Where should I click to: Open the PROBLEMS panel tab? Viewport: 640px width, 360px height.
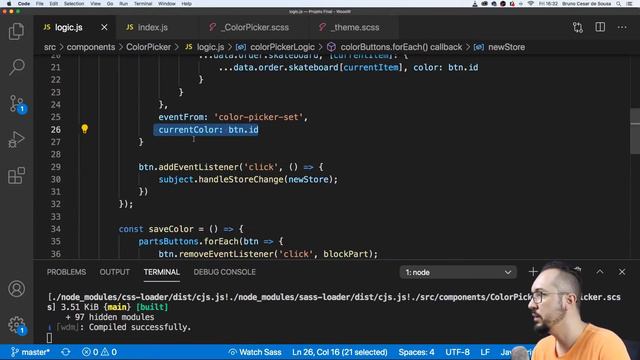[x=66, y=272]
